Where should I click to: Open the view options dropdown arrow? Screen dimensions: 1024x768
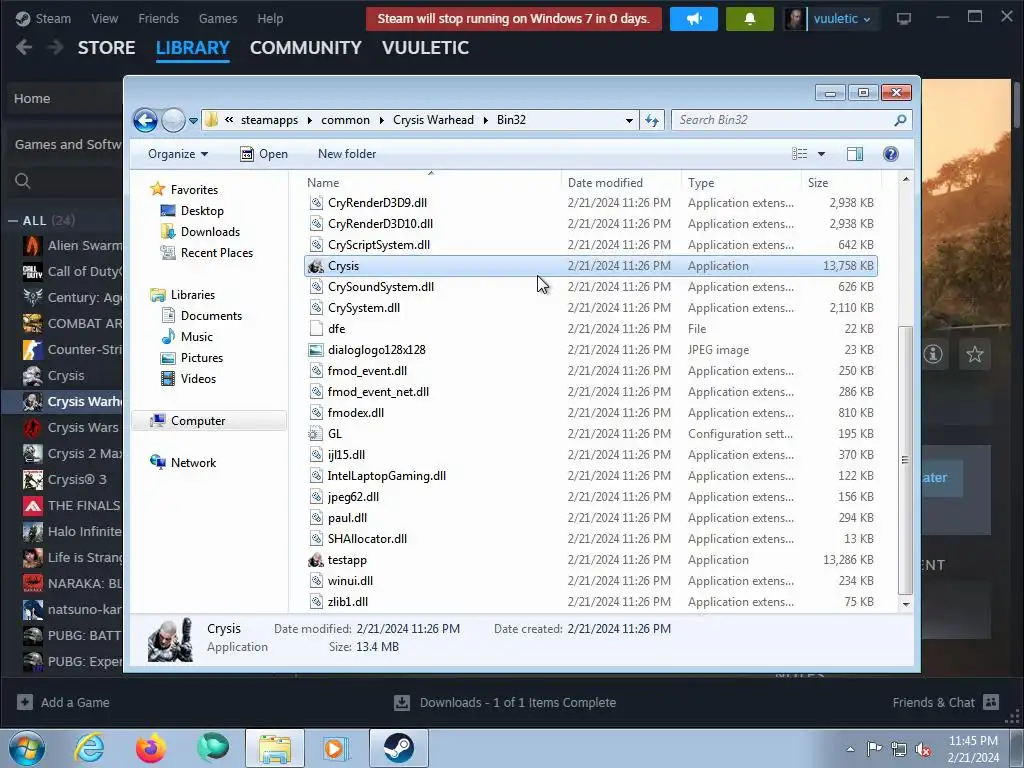pyautogui.click(x=822, y=154)
